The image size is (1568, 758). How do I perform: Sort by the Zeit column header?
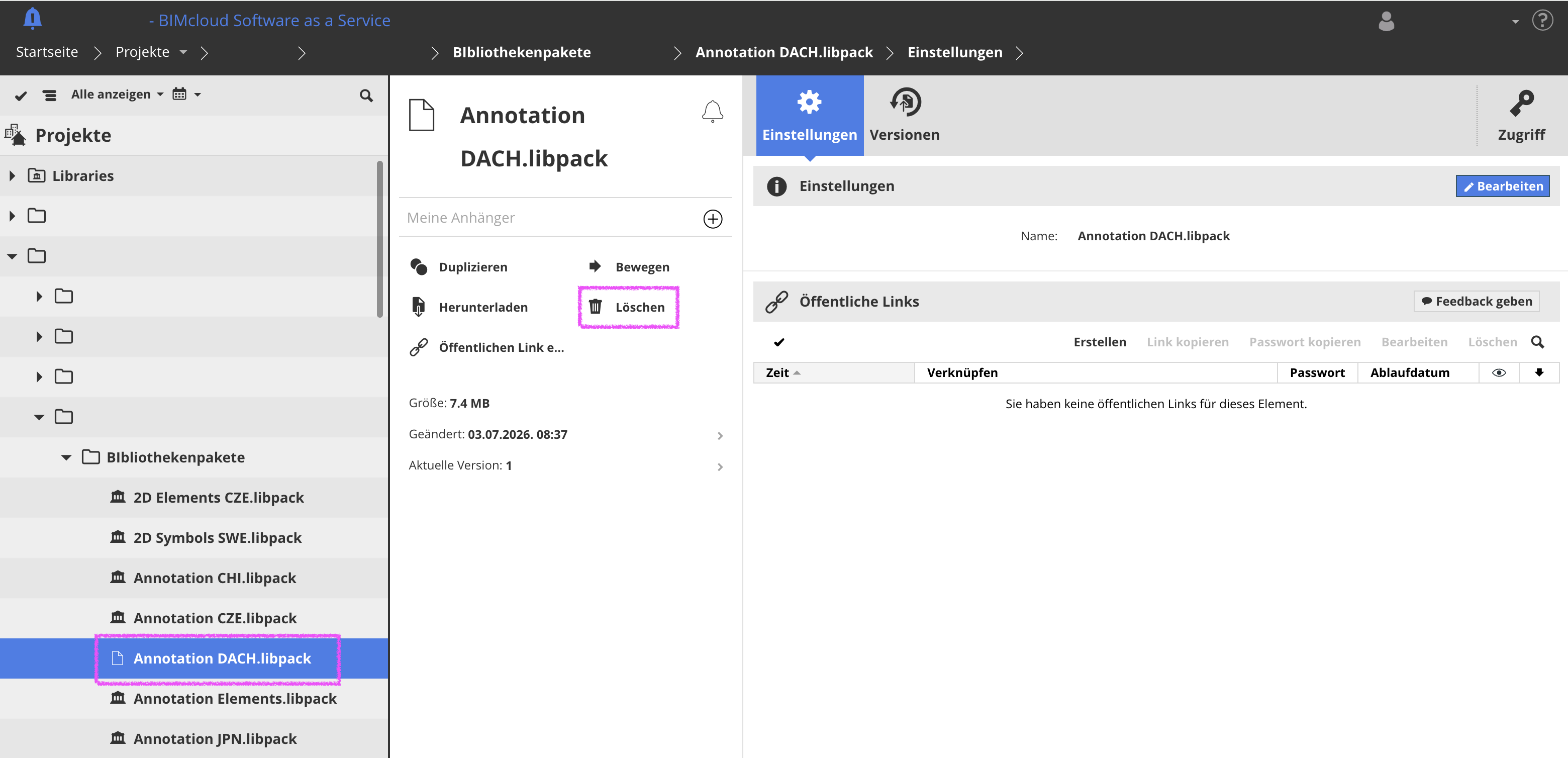(x=833, y=372)
